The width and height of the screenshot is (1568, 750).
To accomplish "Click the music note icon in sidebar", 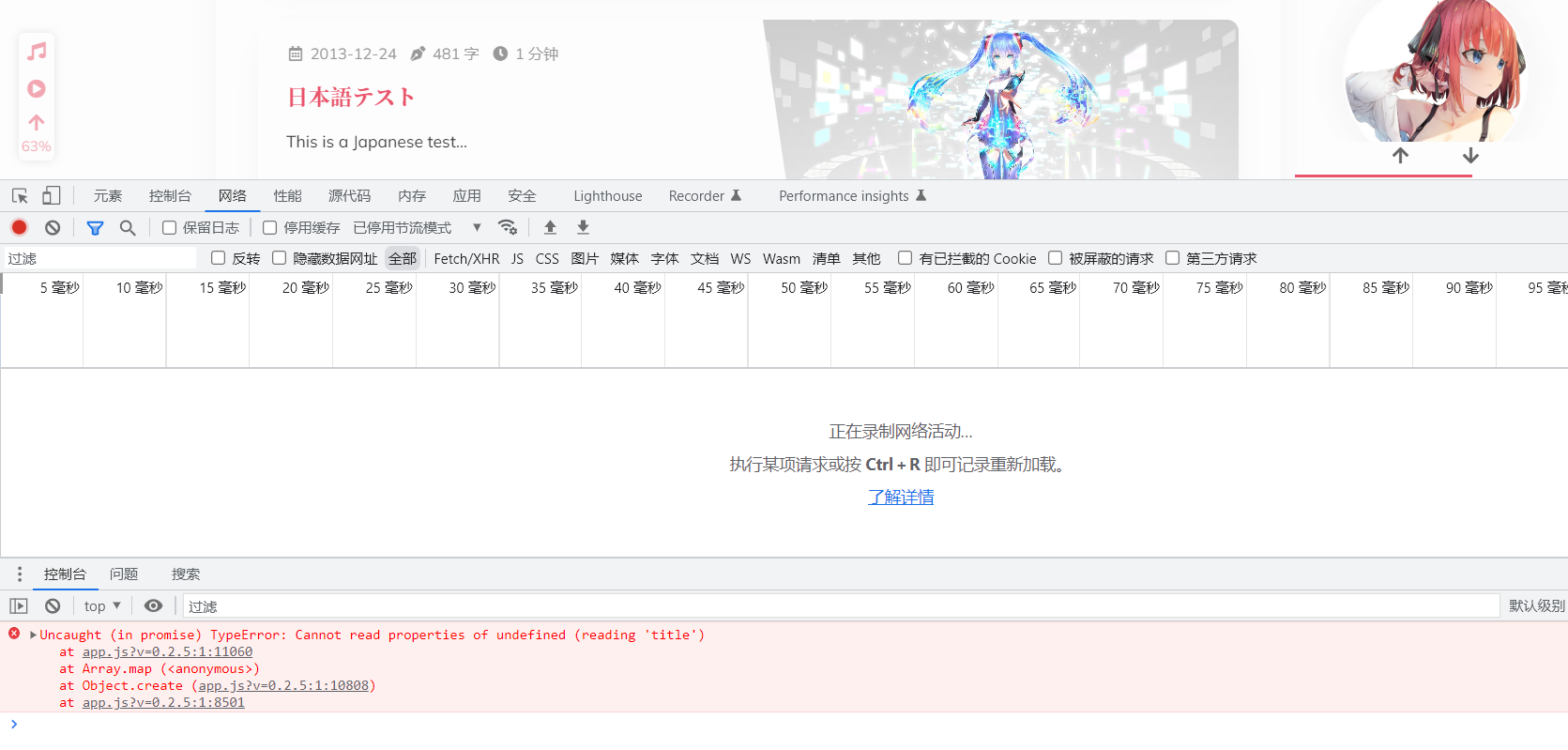I will coord(37,52).
